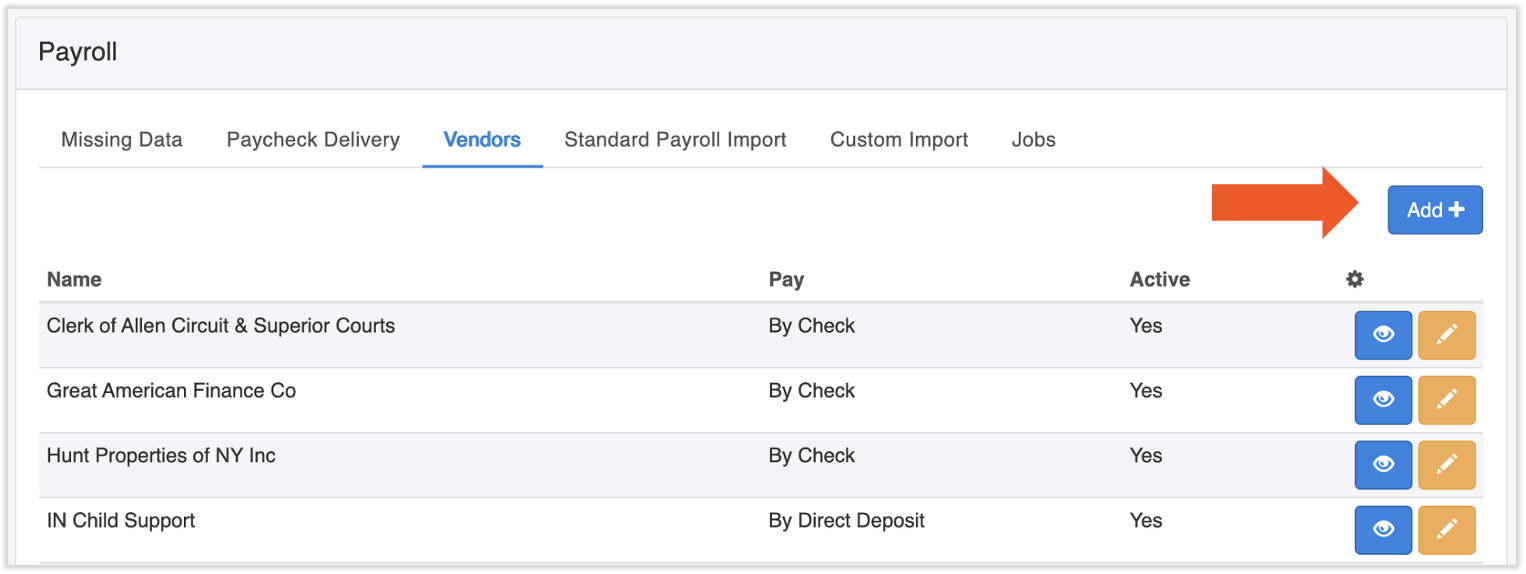Edit Great American Finance Co with pencil icon
The width and height of the screenshot is (1526, 574).
tap(1446, 400)
